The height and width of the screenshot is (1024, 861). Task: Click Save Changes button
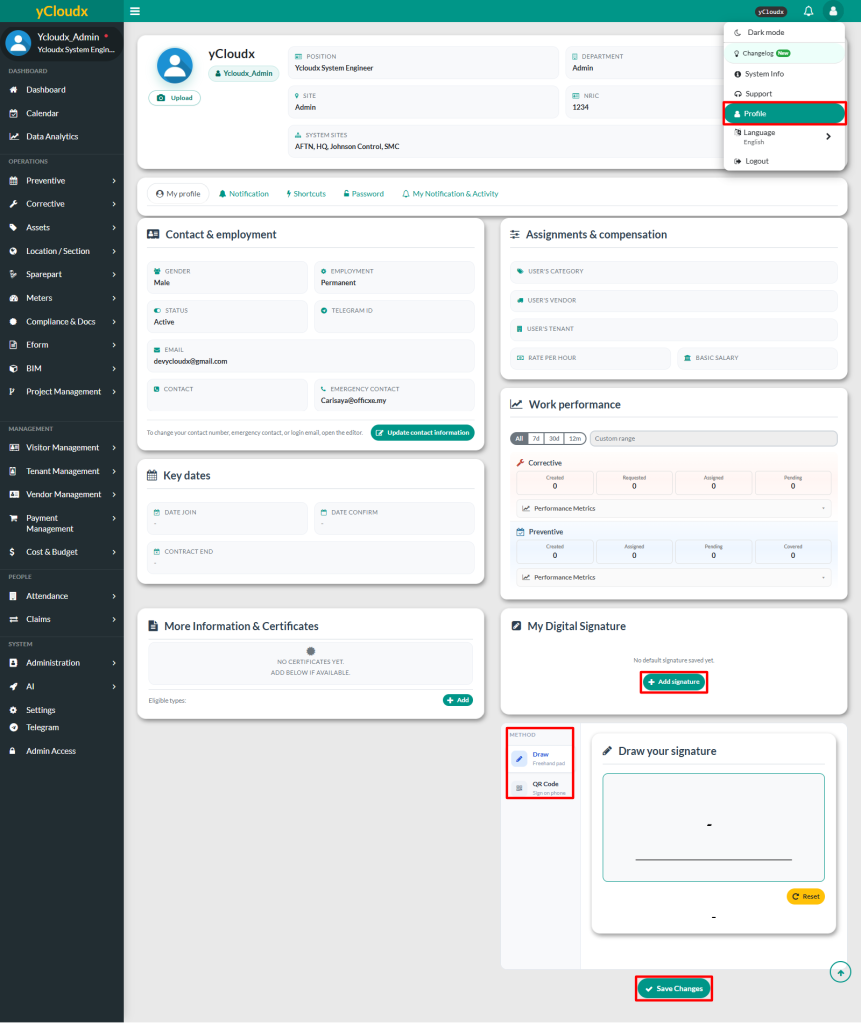tap(674, 989)
